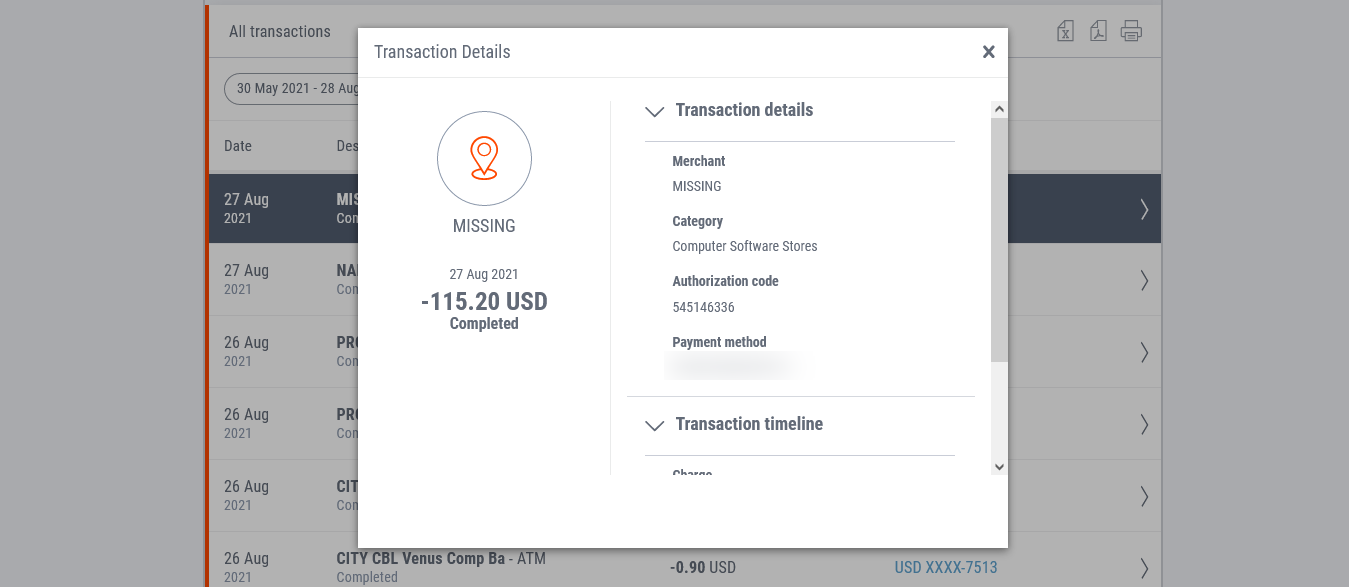Export transactions to PDF icon
Screen dimensions: 1349x587
pos(1098,31)
